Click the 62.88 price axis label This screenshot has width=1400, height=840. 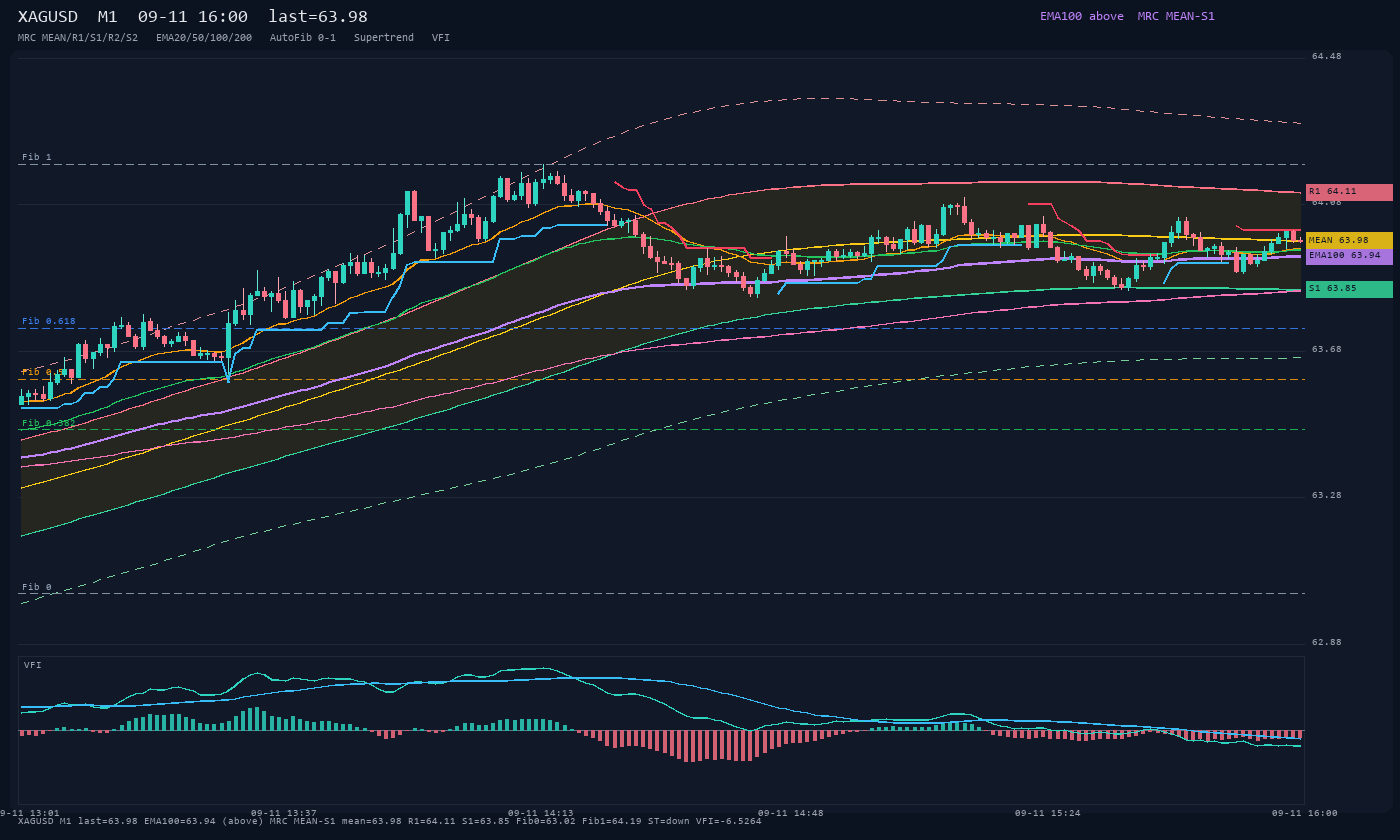pos(1327,643)
